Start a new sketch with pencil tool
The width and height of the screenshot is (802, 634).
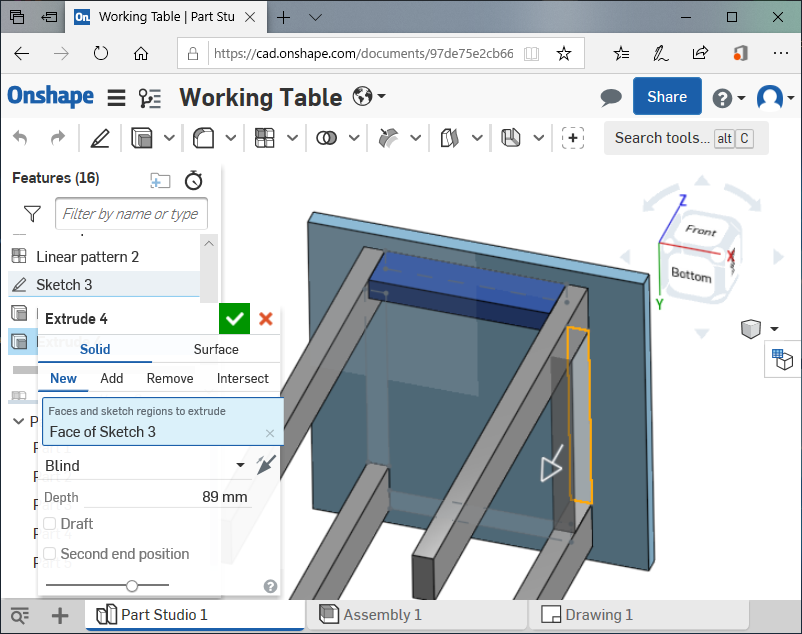tap(100, 138)
